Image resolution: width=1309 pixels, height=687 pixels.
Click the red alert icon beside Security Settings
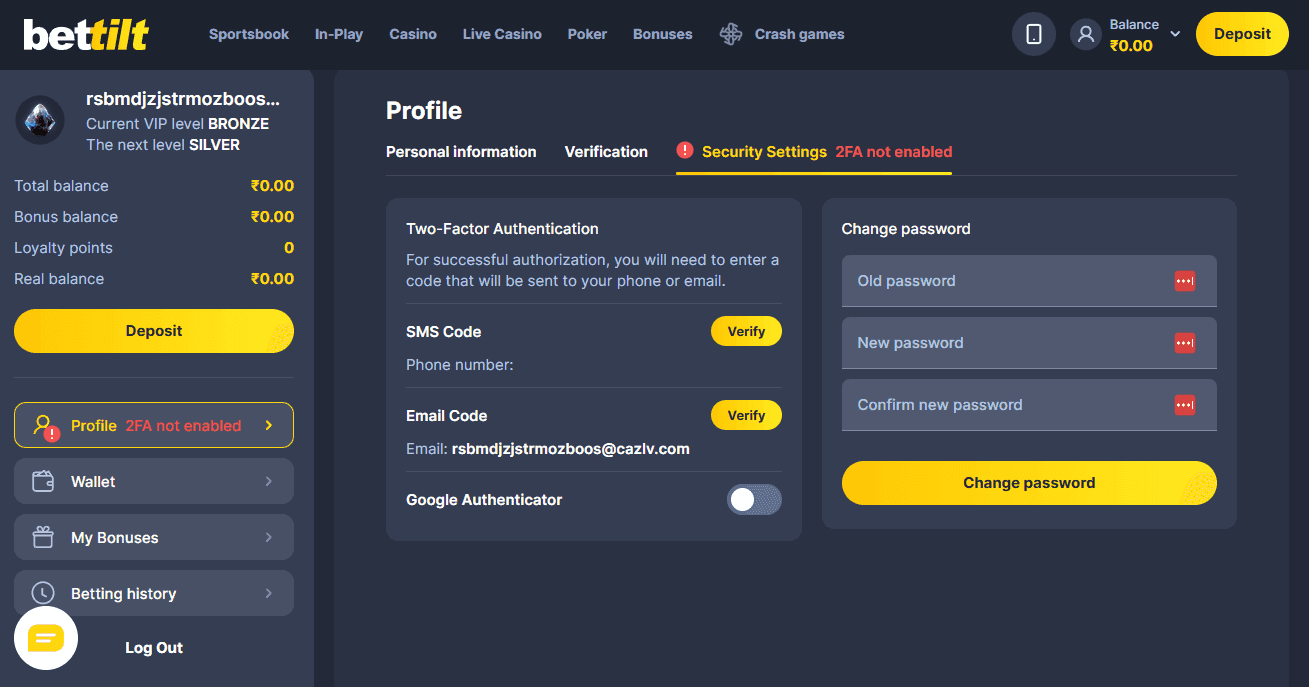685,150
